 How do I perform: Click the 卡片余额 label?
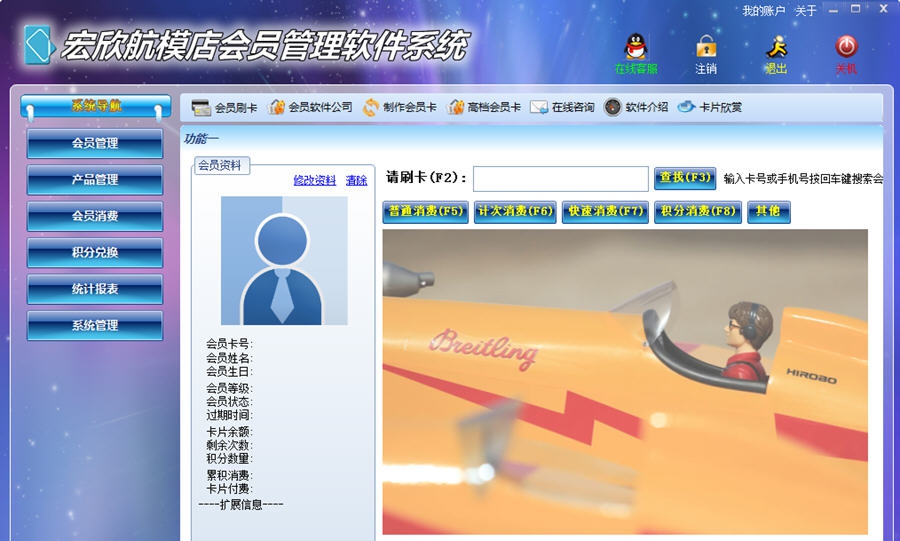pos(229,432)
